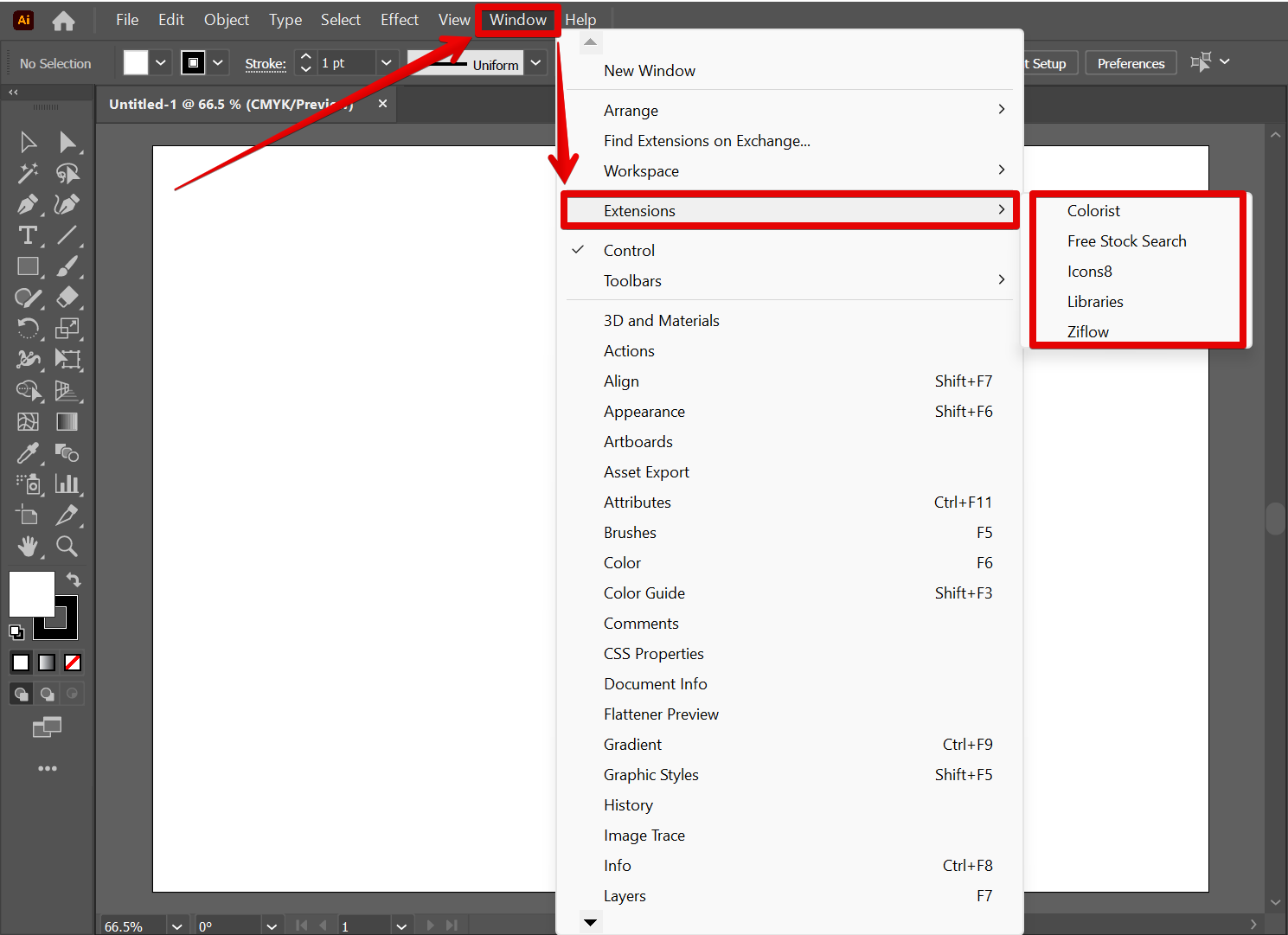
Task: Select the Gradient tool
Action: (x=68, y=422)
